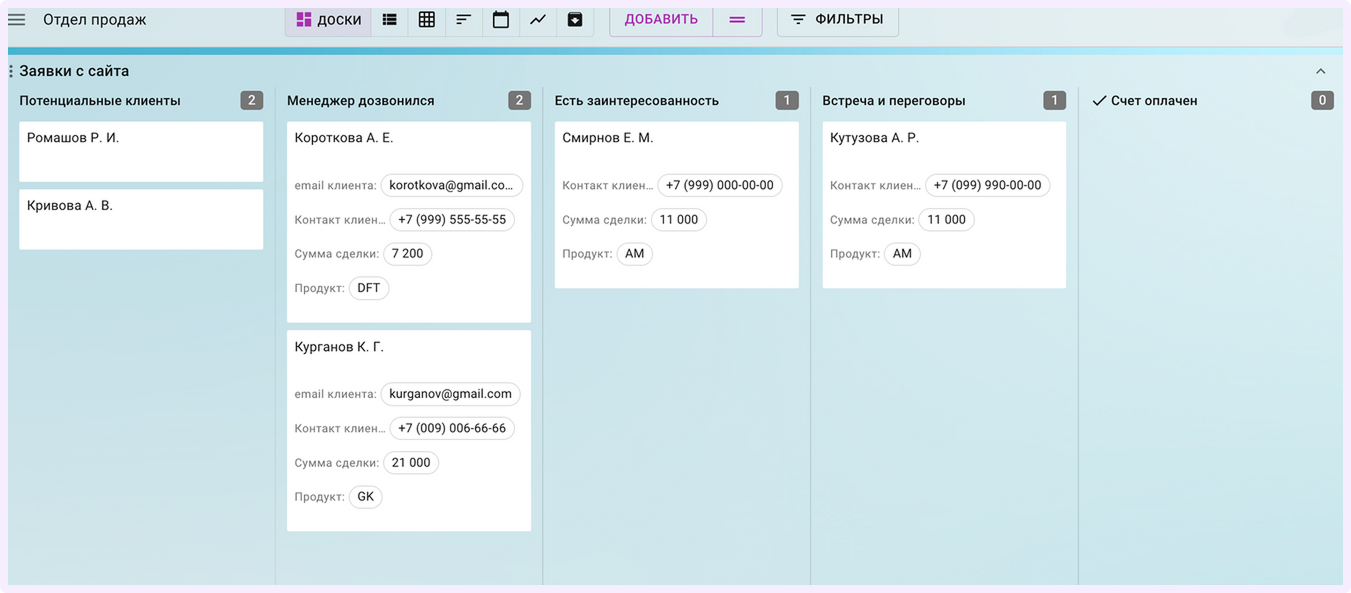1351x593 pixels.
Task: Open the Gantt timeline view icon
Action: [x=463, y=20]
